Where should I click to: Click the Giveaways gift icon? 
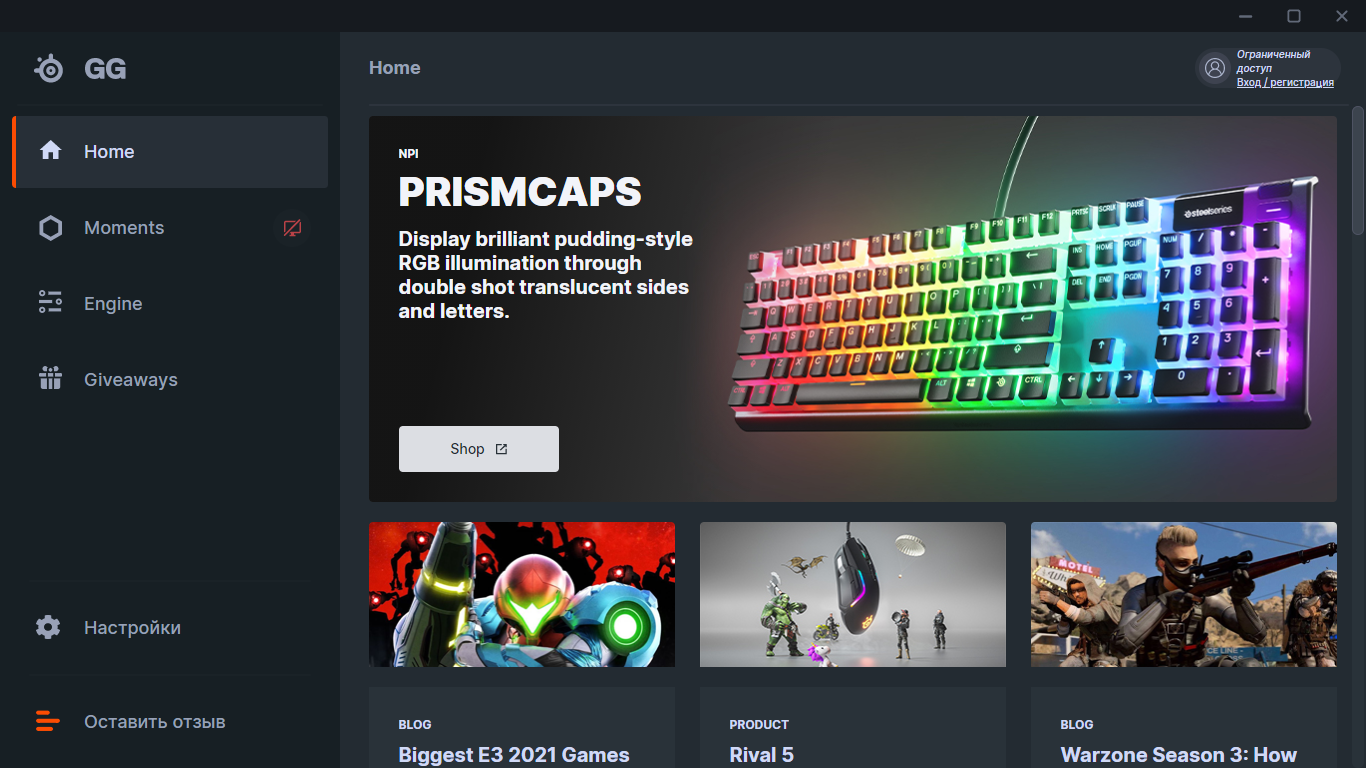pos(50,379)
